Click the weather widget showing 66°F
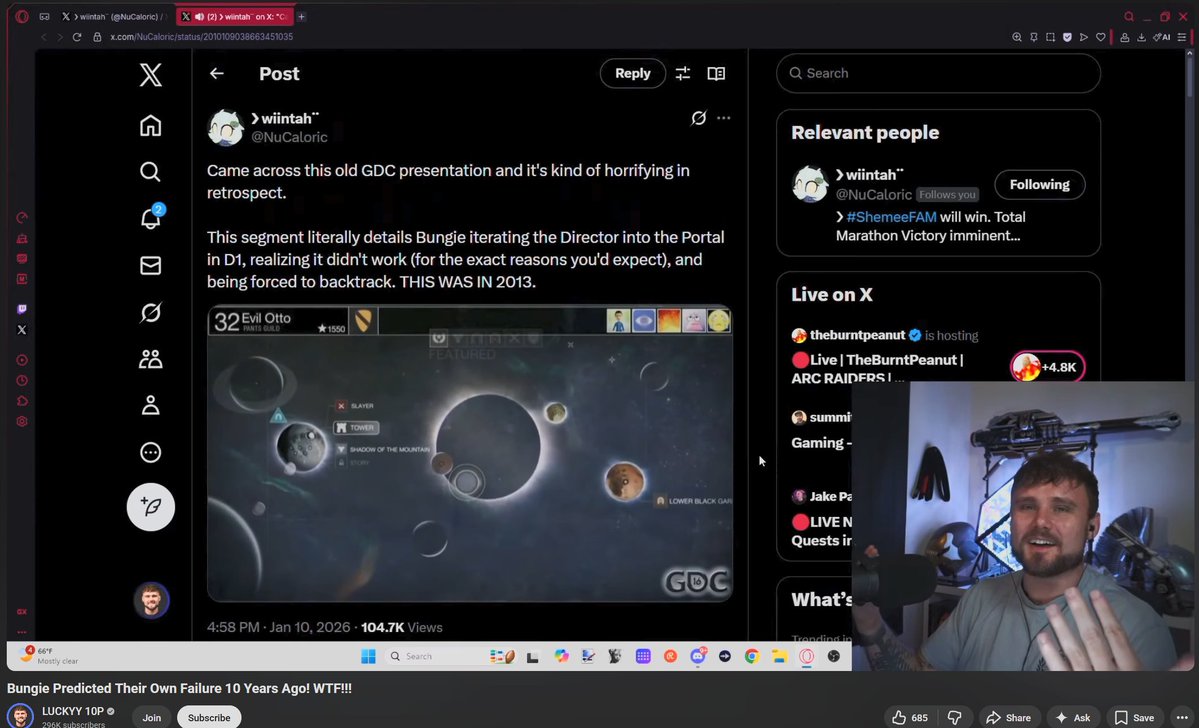Image resolution: width=1199 pixels, height=728 pixels. point(50,655)
